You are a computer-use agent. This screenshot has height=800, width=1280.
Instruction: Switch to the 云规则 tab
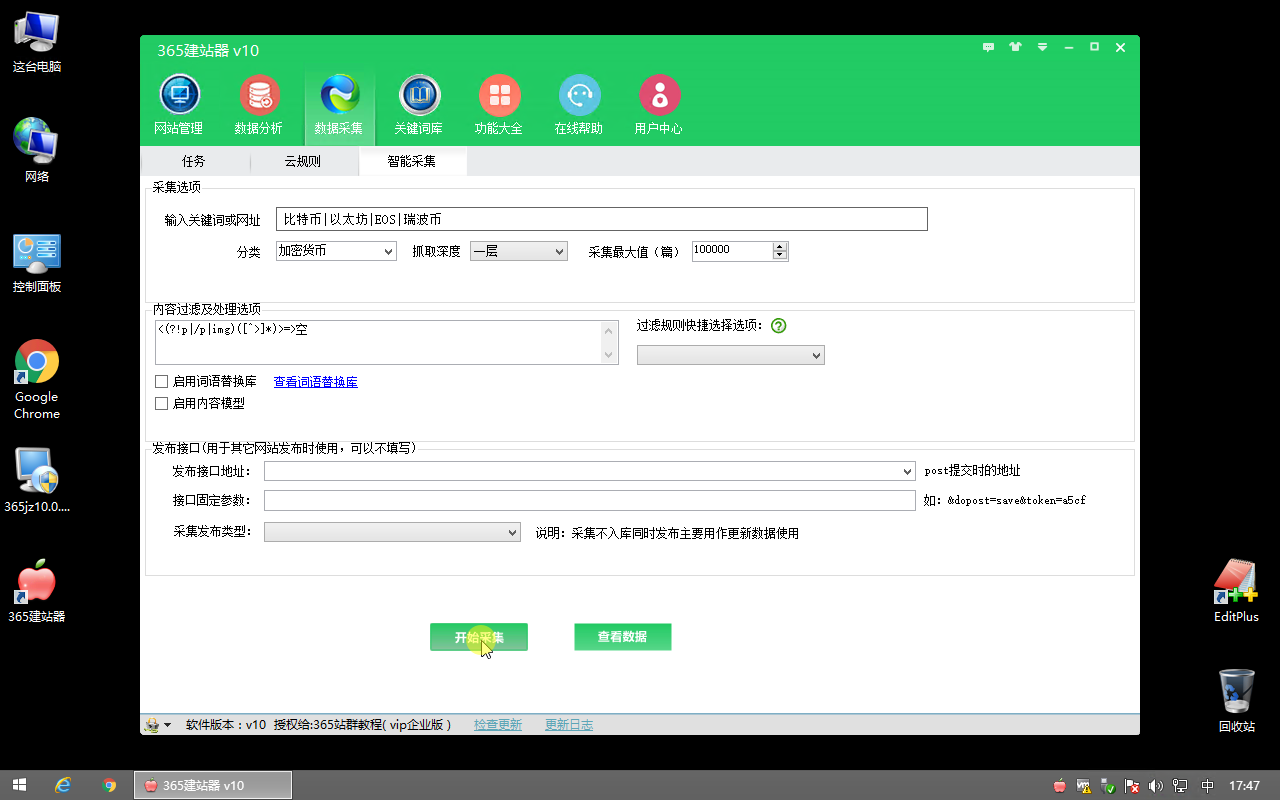coord(303,161)
